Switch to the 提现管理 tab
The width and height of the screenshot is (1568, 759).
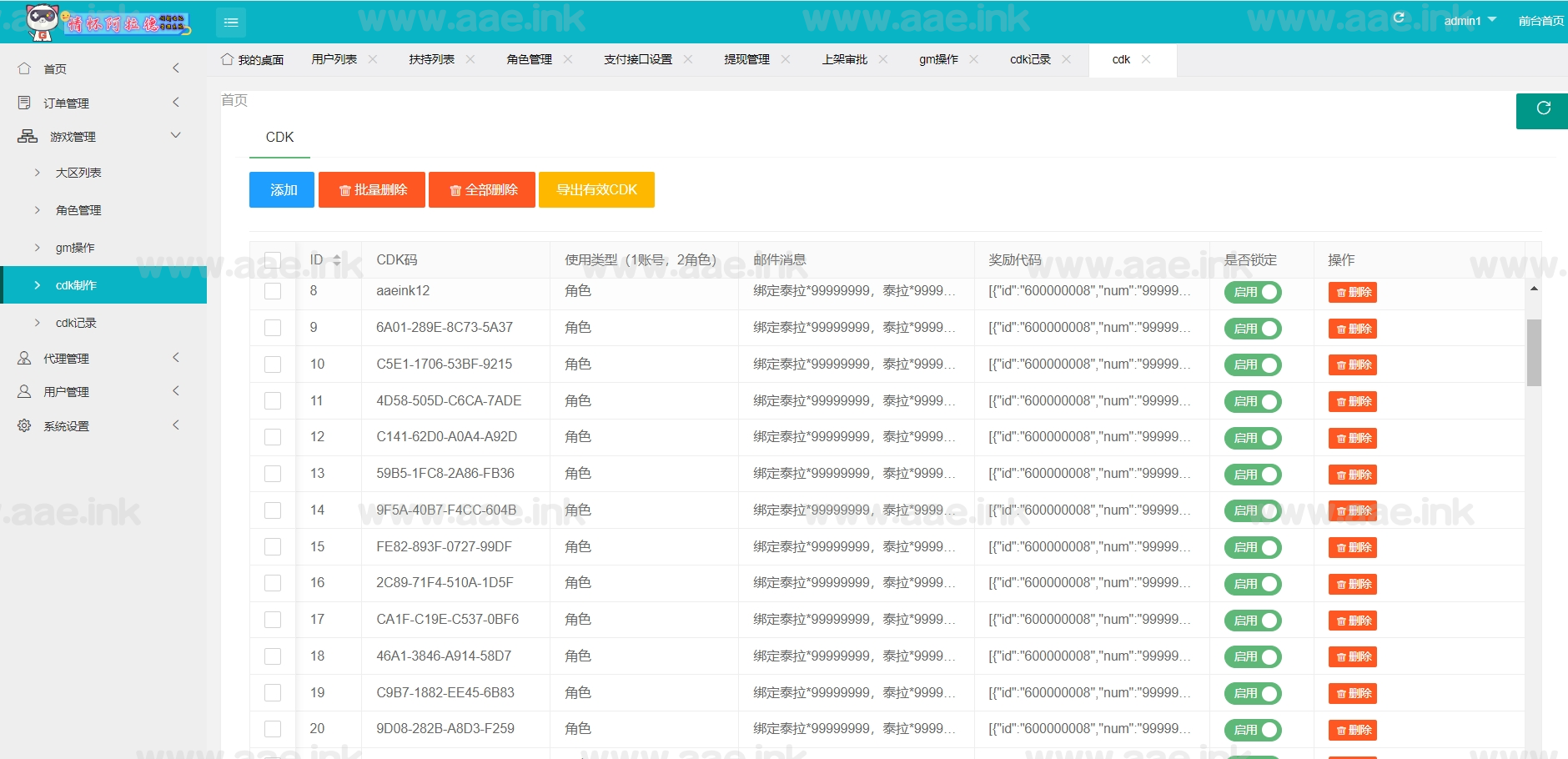click(x=746, y=59)
